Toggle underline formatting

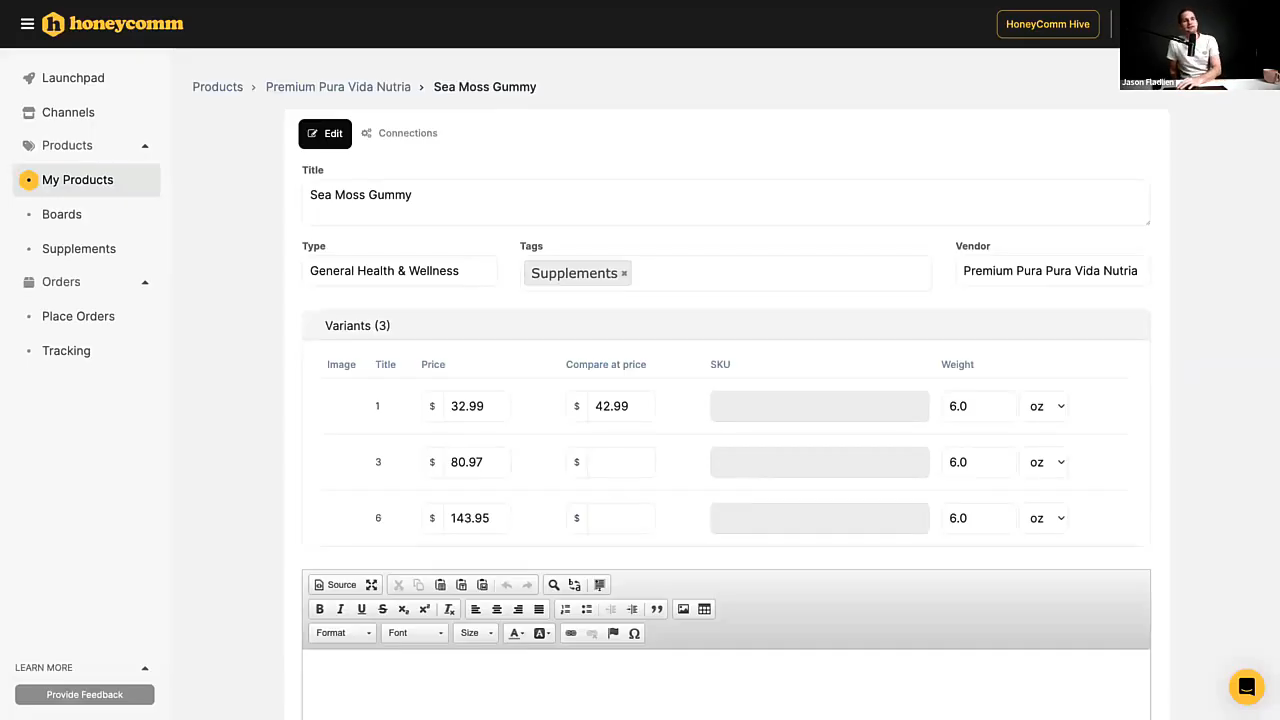pos(362,609)
